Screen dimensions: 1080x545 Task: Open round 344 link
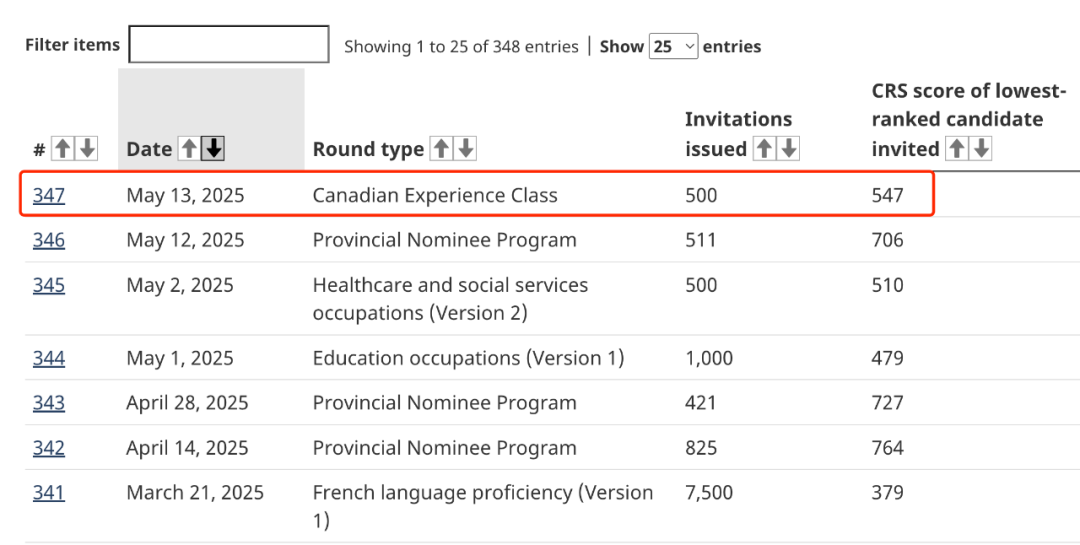tap(49, 358)
